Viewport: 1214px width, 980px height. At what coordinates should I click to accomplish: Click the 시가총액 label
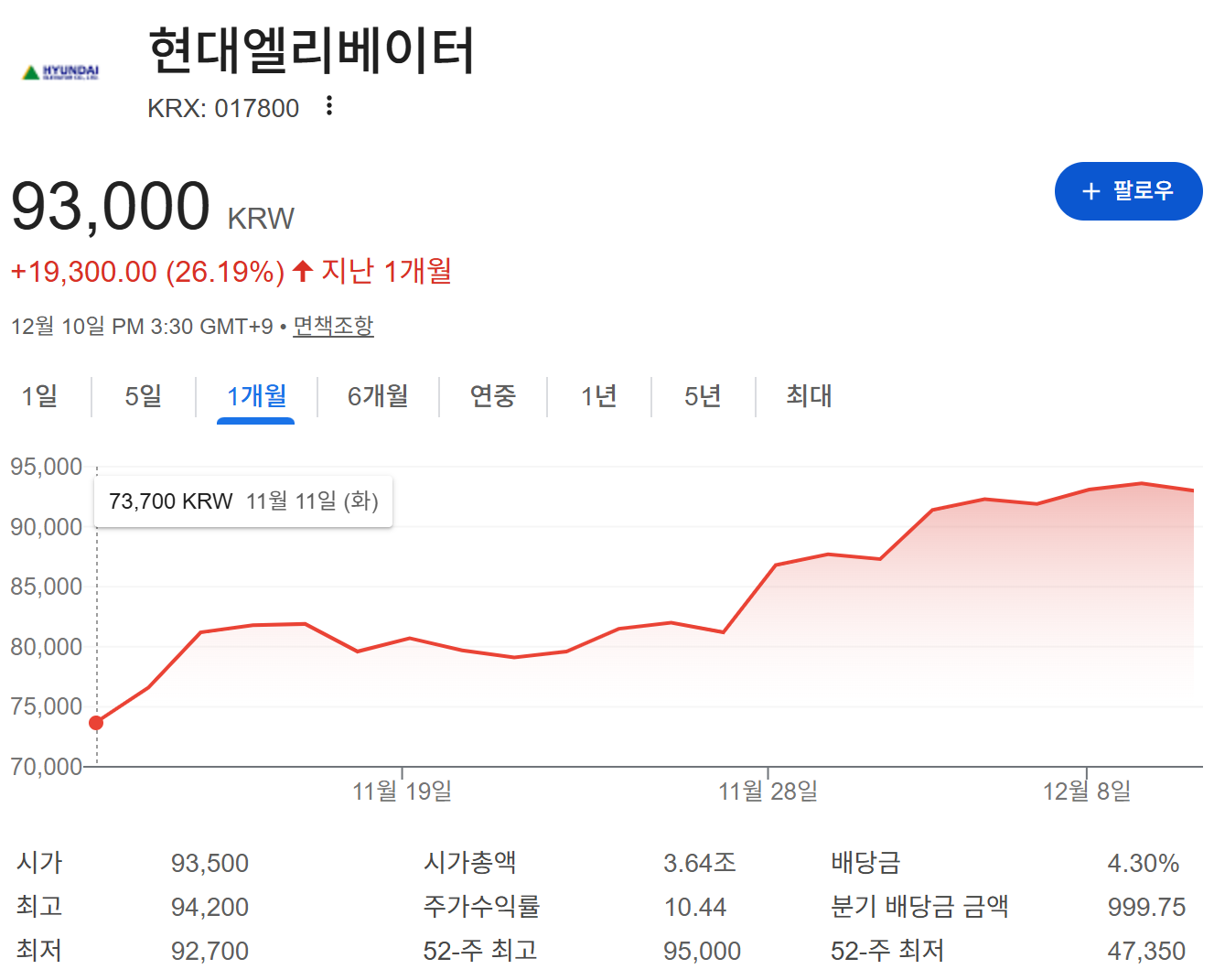click(470, 862)
